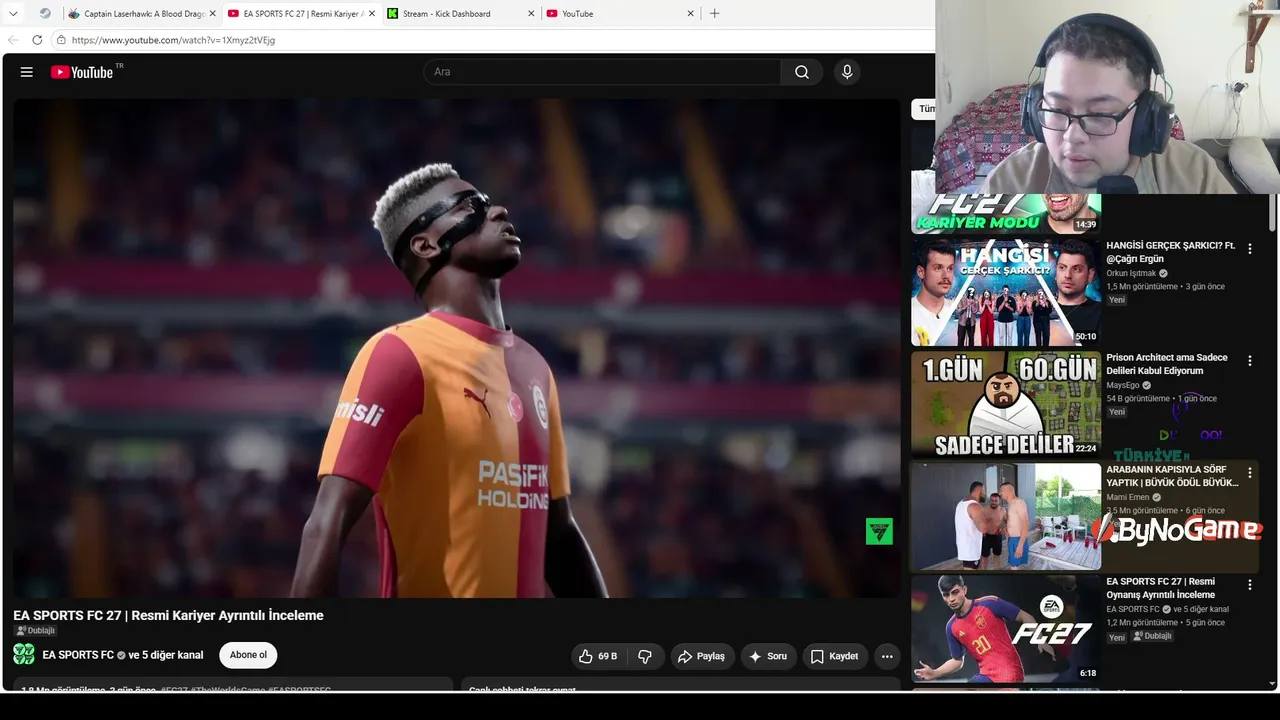1280x720 pixels.
Task: Click the 22:24 duration badge
Action: coord(1085,449)
